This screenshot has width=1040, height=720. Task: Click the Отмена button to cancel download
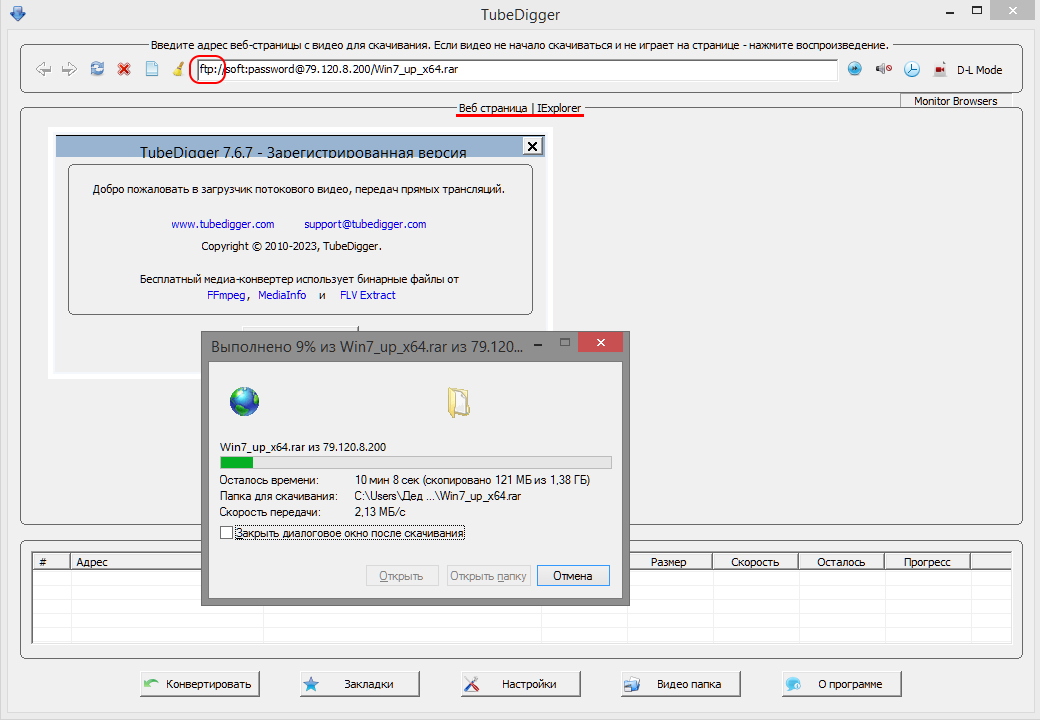pos(573,575)
